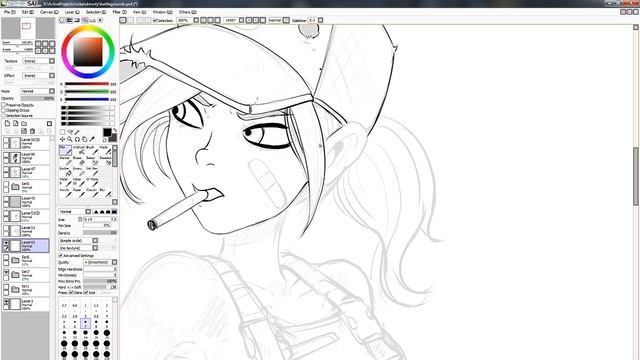Pick the eyedropper color picker tool

pos(92,139)
